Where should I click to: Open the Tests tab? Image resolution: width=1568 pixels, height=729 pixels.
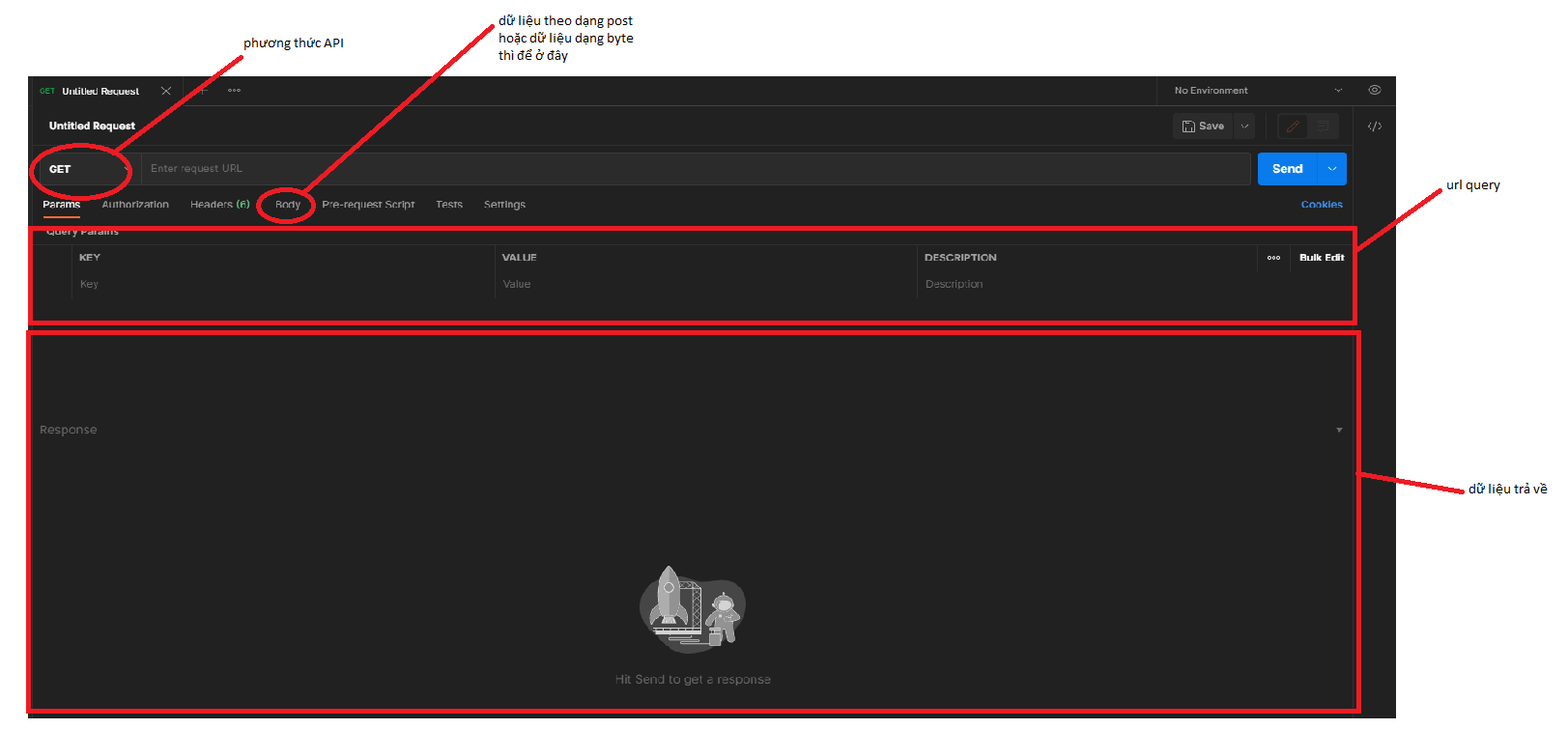(449, 205)
